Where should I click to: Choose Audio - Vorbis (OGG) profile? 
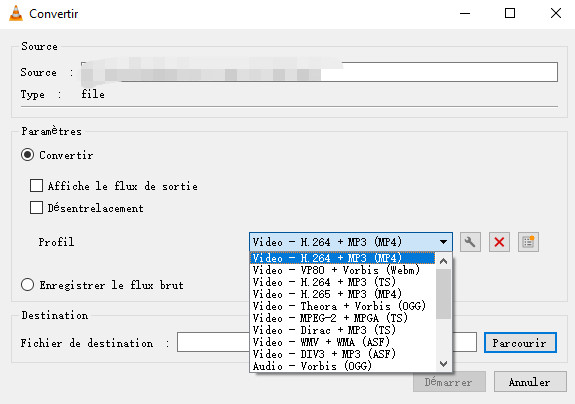[x=343, y=366]
